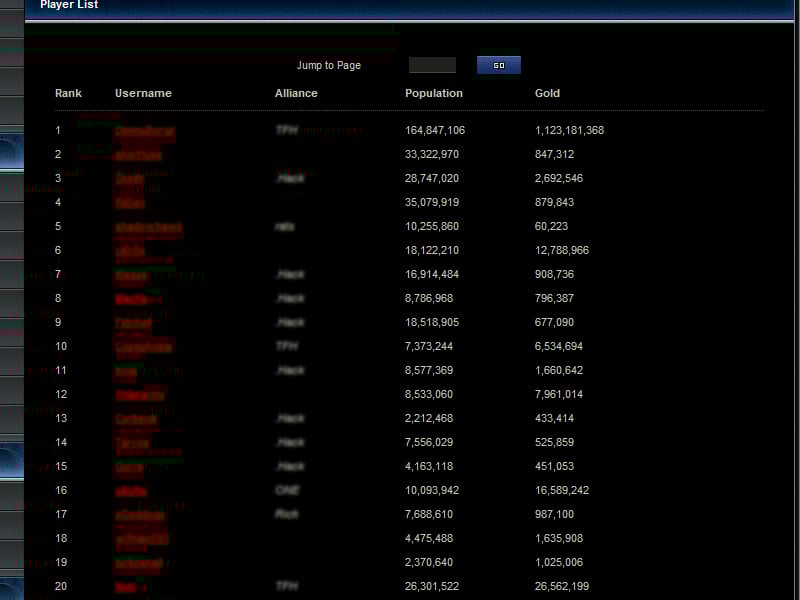Focus the Jump to Page input field
The height and width of the screenshot is (600, 800).
click(432, 65)
